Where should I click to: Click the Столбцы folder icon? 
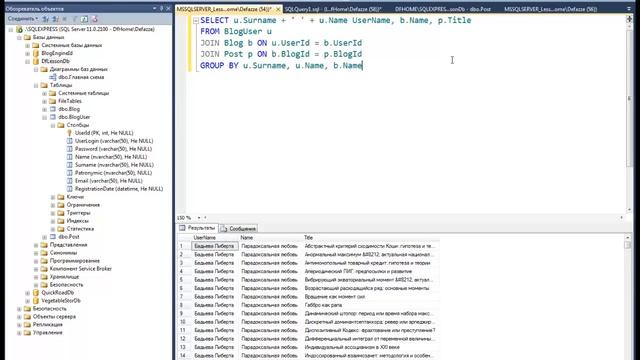61,125
